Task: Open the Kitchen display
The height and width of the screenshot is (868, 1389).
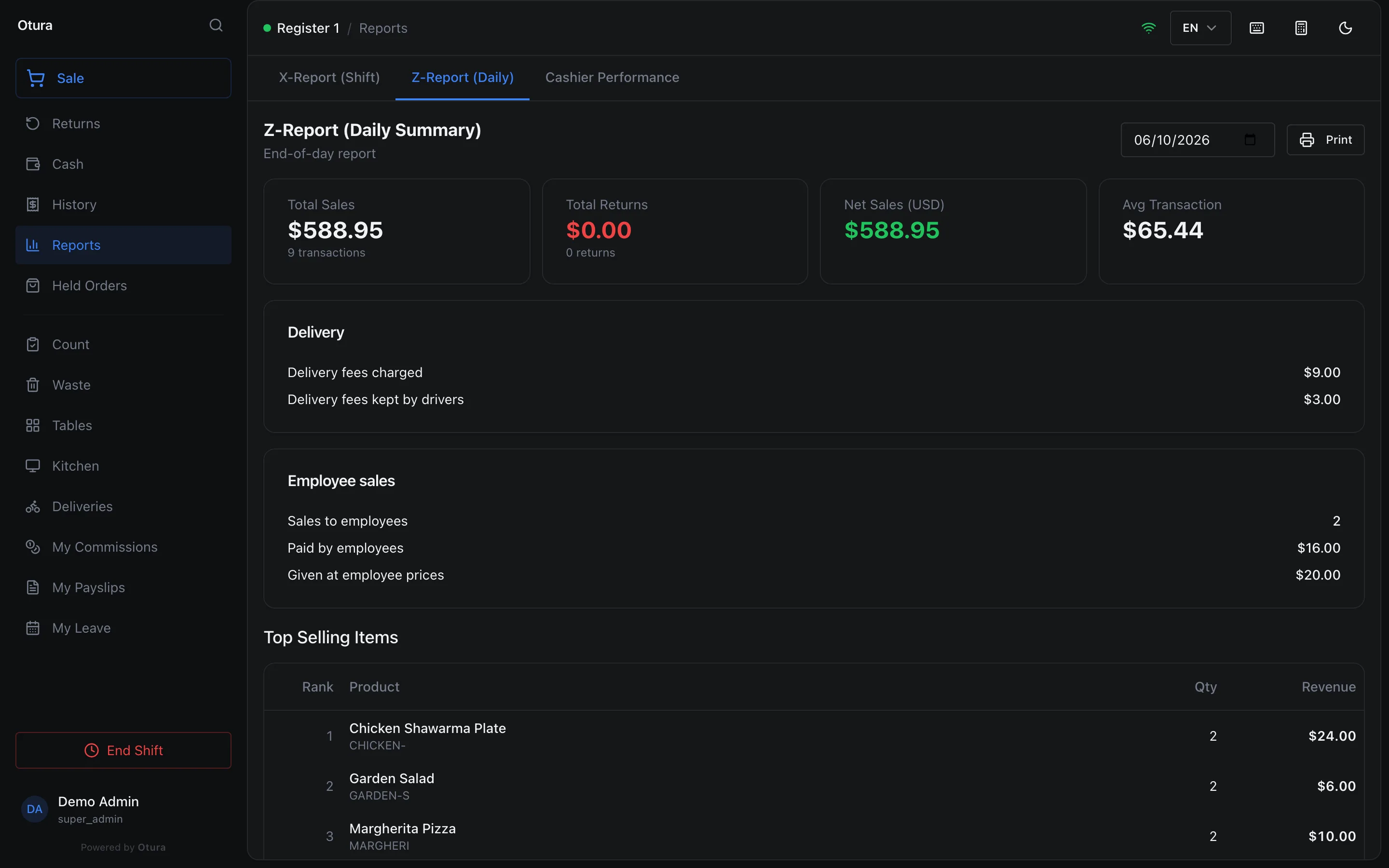Action: [123, 465]
